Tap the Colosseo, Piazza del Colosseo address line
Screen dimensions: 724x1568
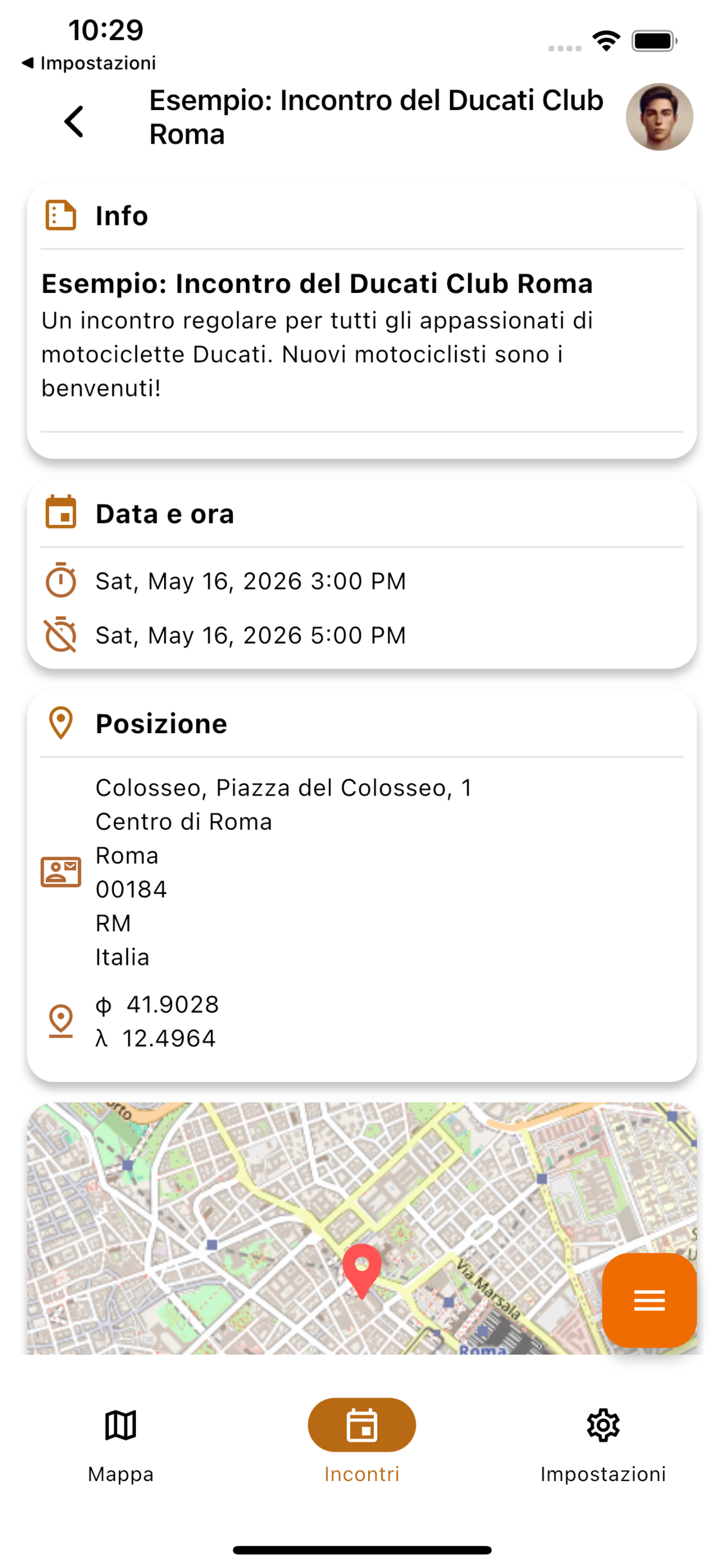pos(284,788)
